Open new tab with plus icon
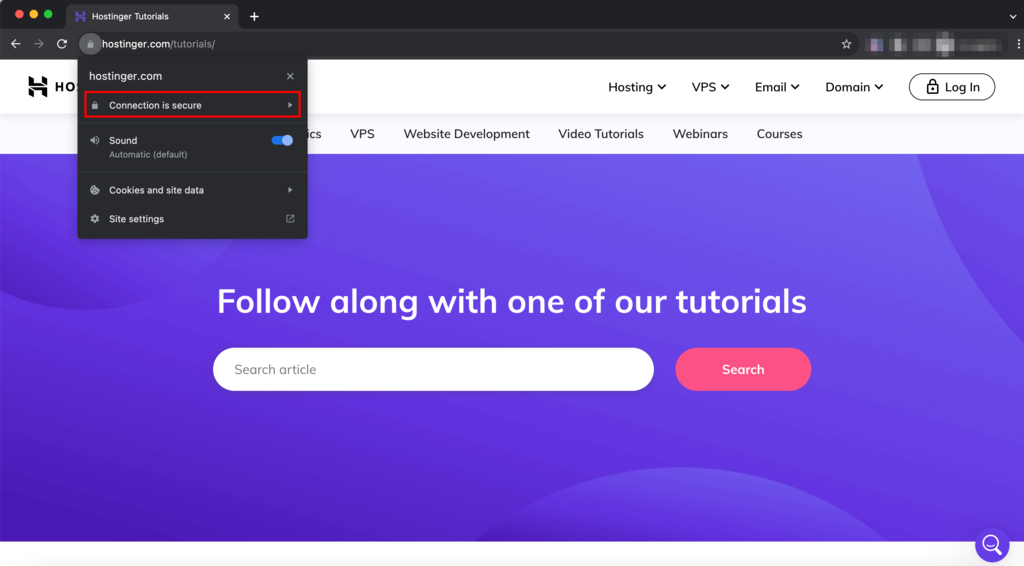This screenshot has width=1024, height=566. (254, 16)
